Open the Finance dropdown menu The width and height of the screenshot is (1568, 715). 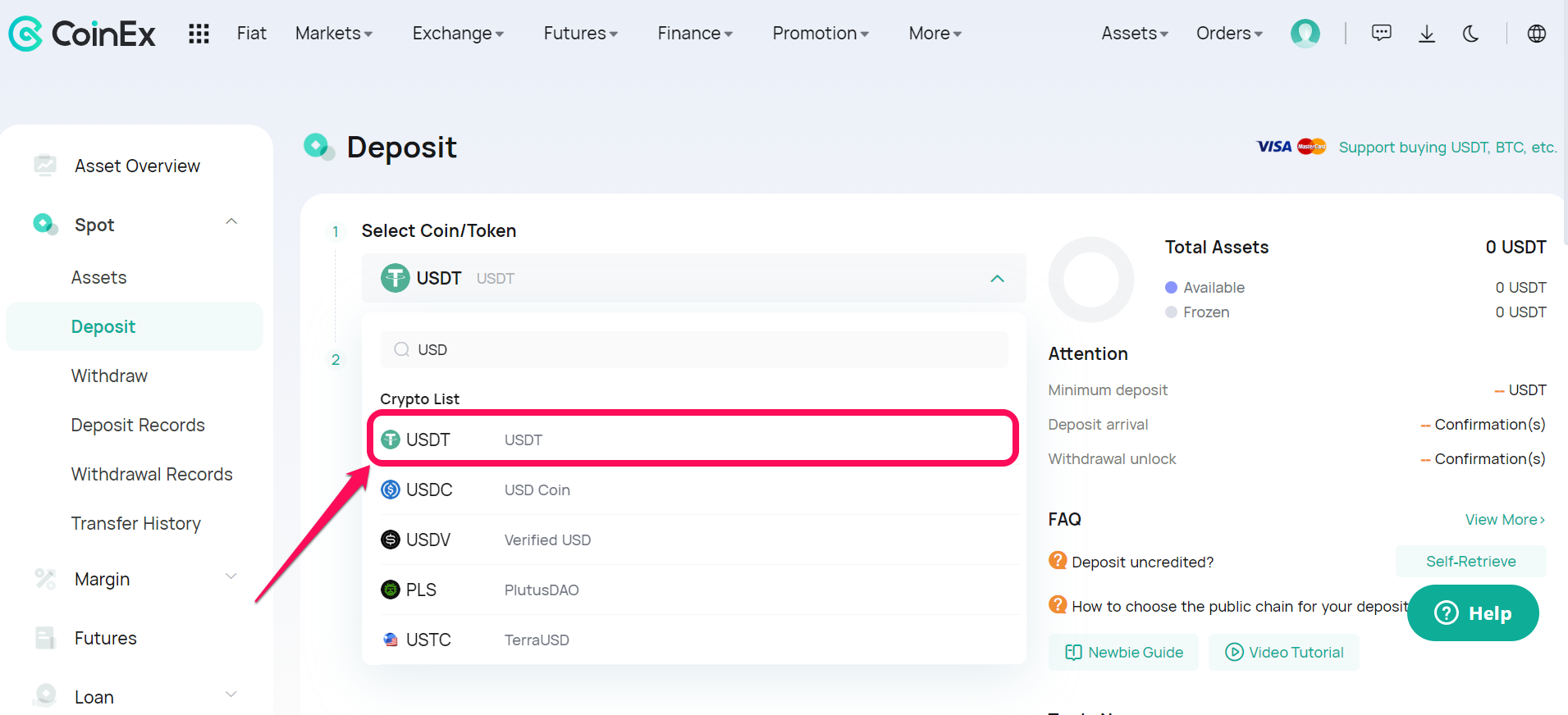pyautogui.click(x=695, y=34)
